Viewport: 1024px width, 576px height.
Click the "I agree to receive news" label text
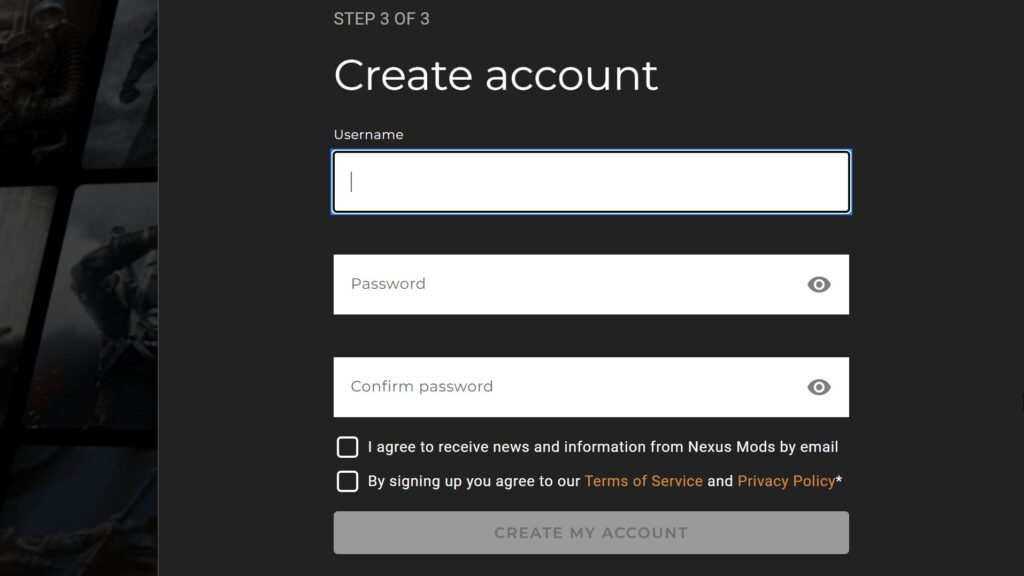pyautogui.click(x=602, y=447)
